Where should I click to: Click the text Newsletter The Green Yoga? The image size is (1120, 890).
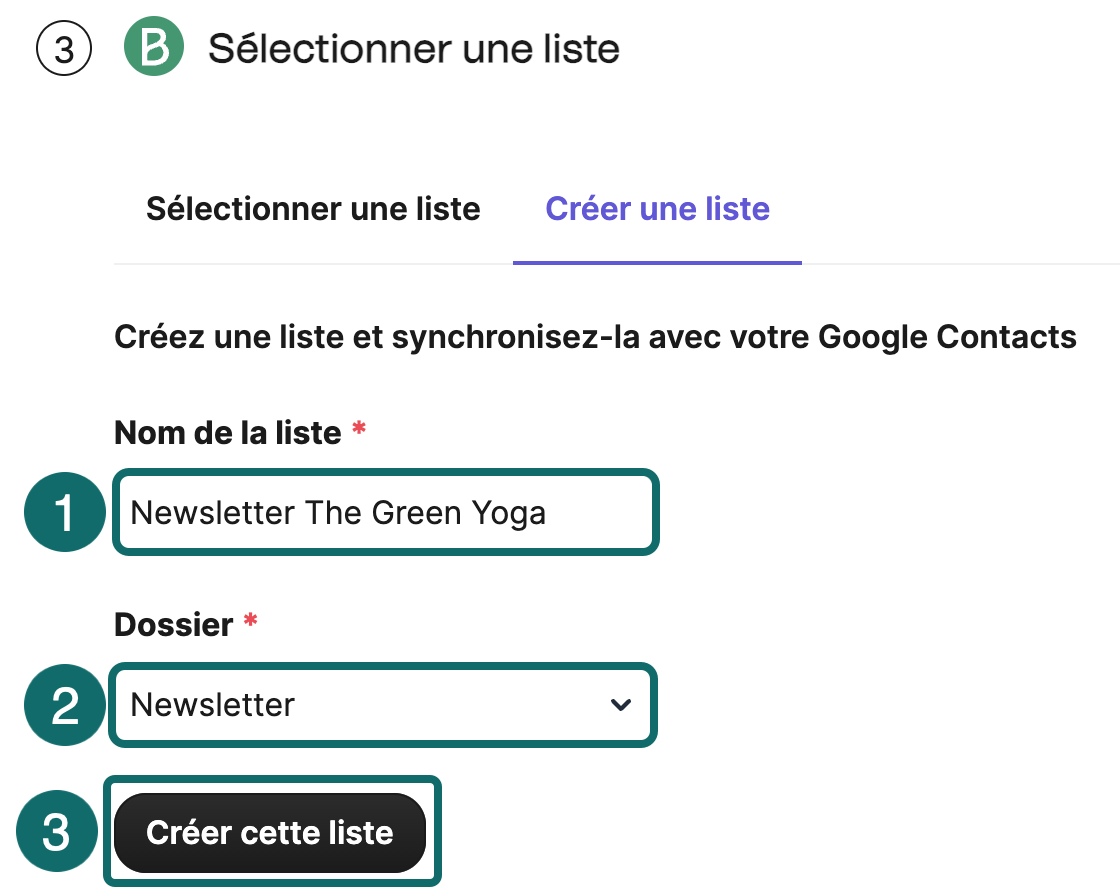(339, 513)
